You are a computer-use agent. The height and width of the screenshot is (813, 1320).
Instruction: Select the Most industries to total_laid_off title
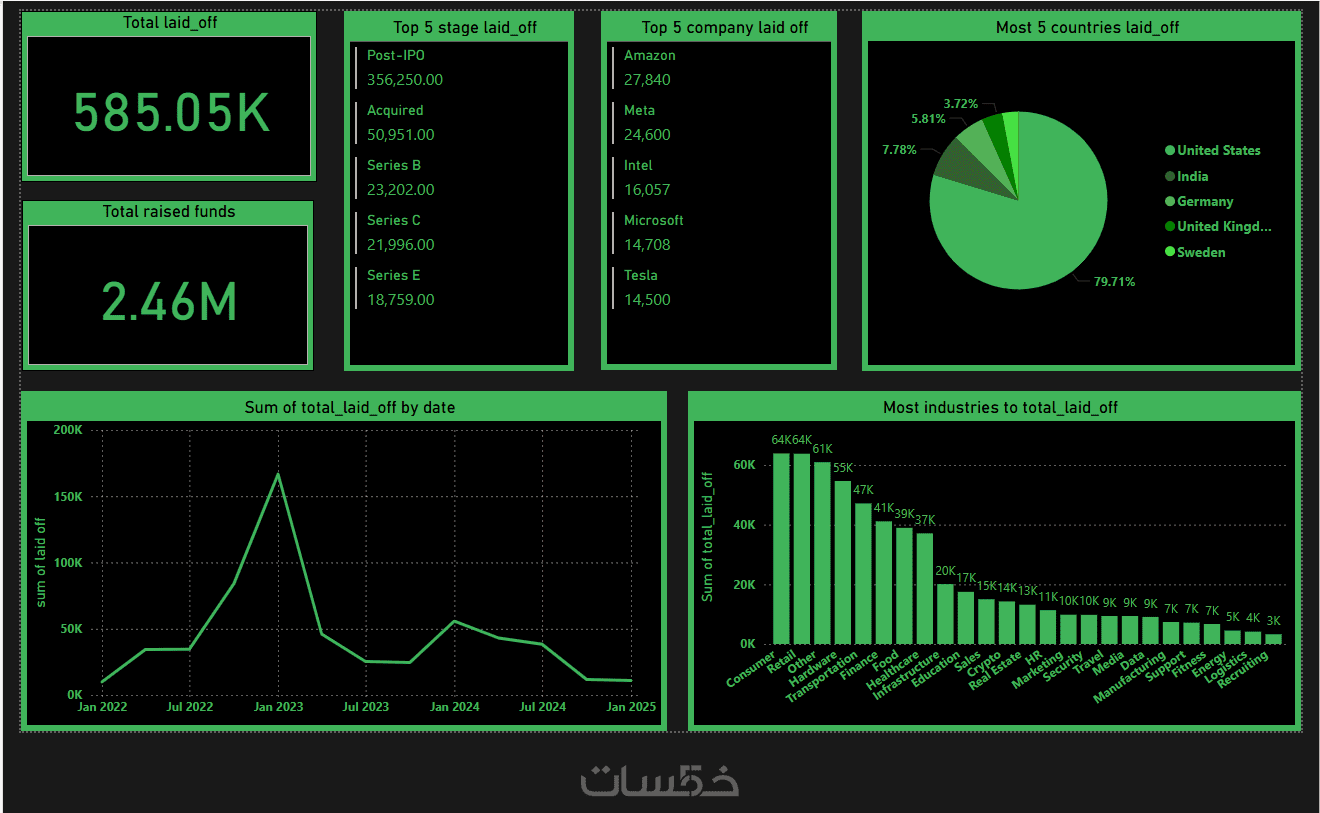point(1000,408)
